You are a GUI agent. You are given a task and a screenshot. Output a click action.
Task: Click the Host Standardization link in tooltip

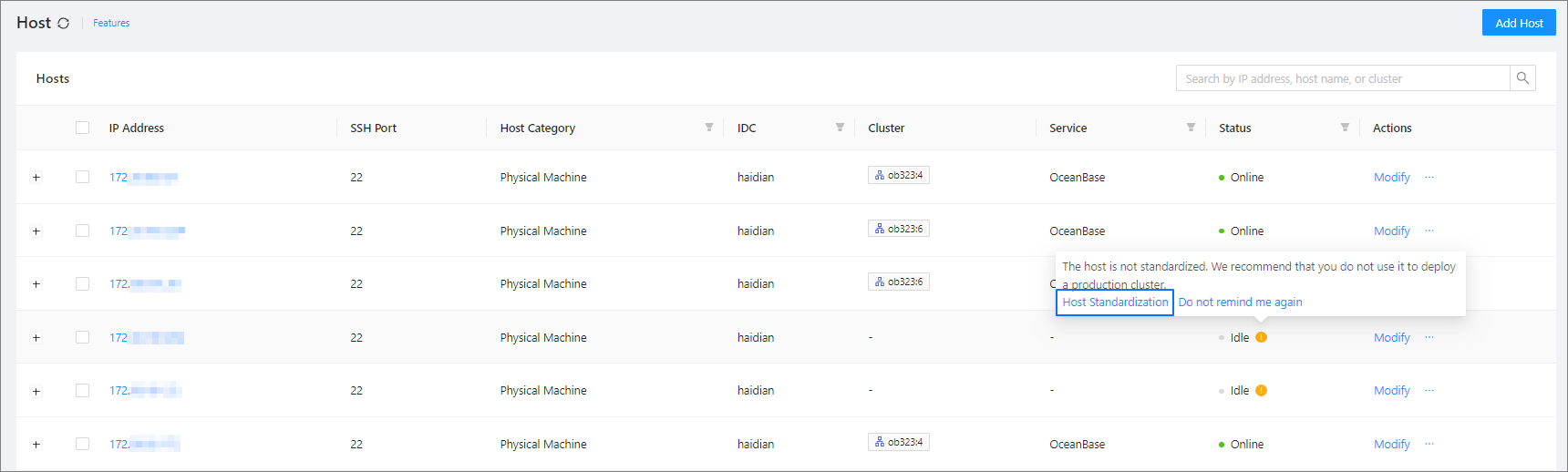[1114, 303]
